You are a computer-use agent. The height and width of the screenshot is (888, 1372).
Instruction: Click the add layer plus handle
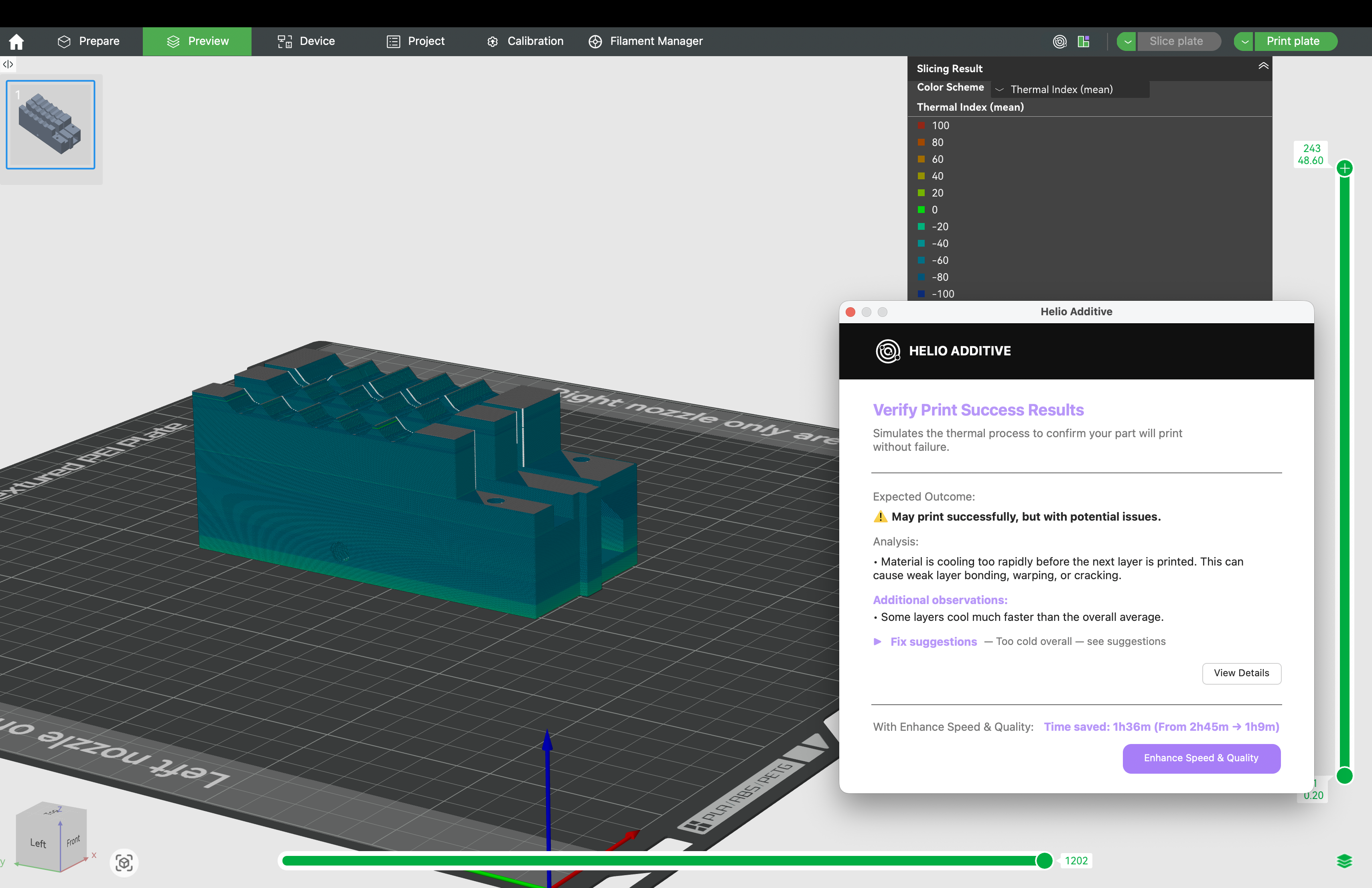coord(1345,168)
